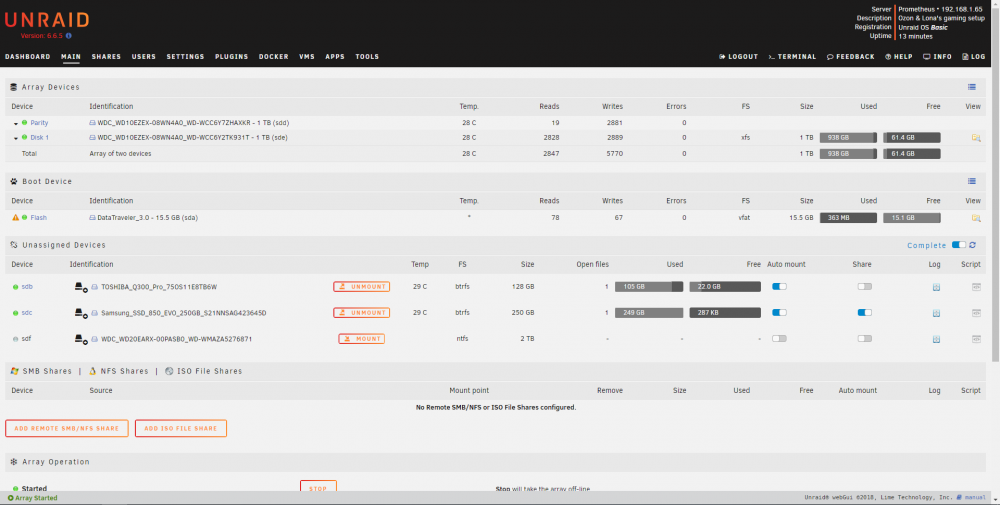The width and height of the screenshot is (1000, 505).
Task: Click the ISO File Shares disc icon
Action: (x=169, y=371)
